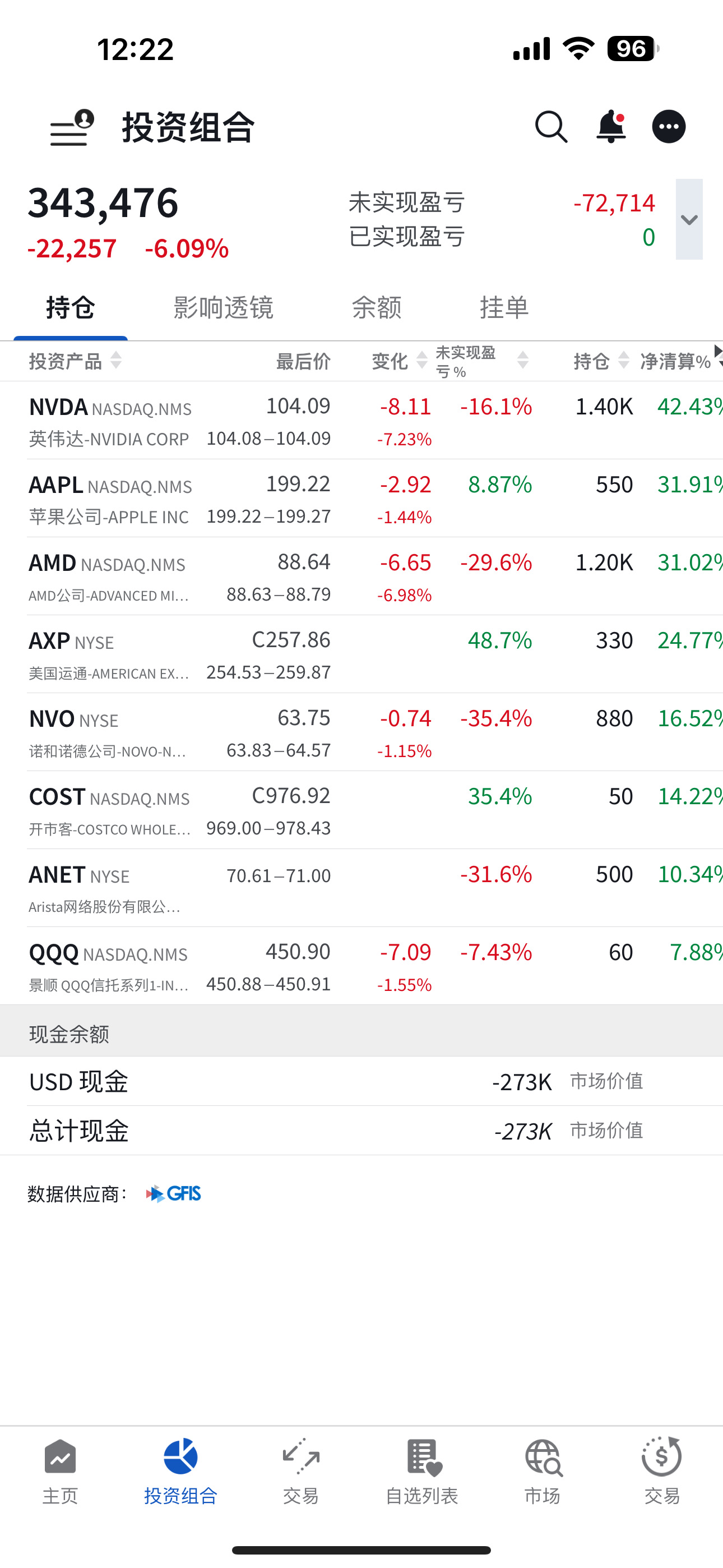Image resolution: width=723 pixels, height=1568 pixels.
Task: Tap the dollar-sign 交易 icon
Action: point(662,1472)
